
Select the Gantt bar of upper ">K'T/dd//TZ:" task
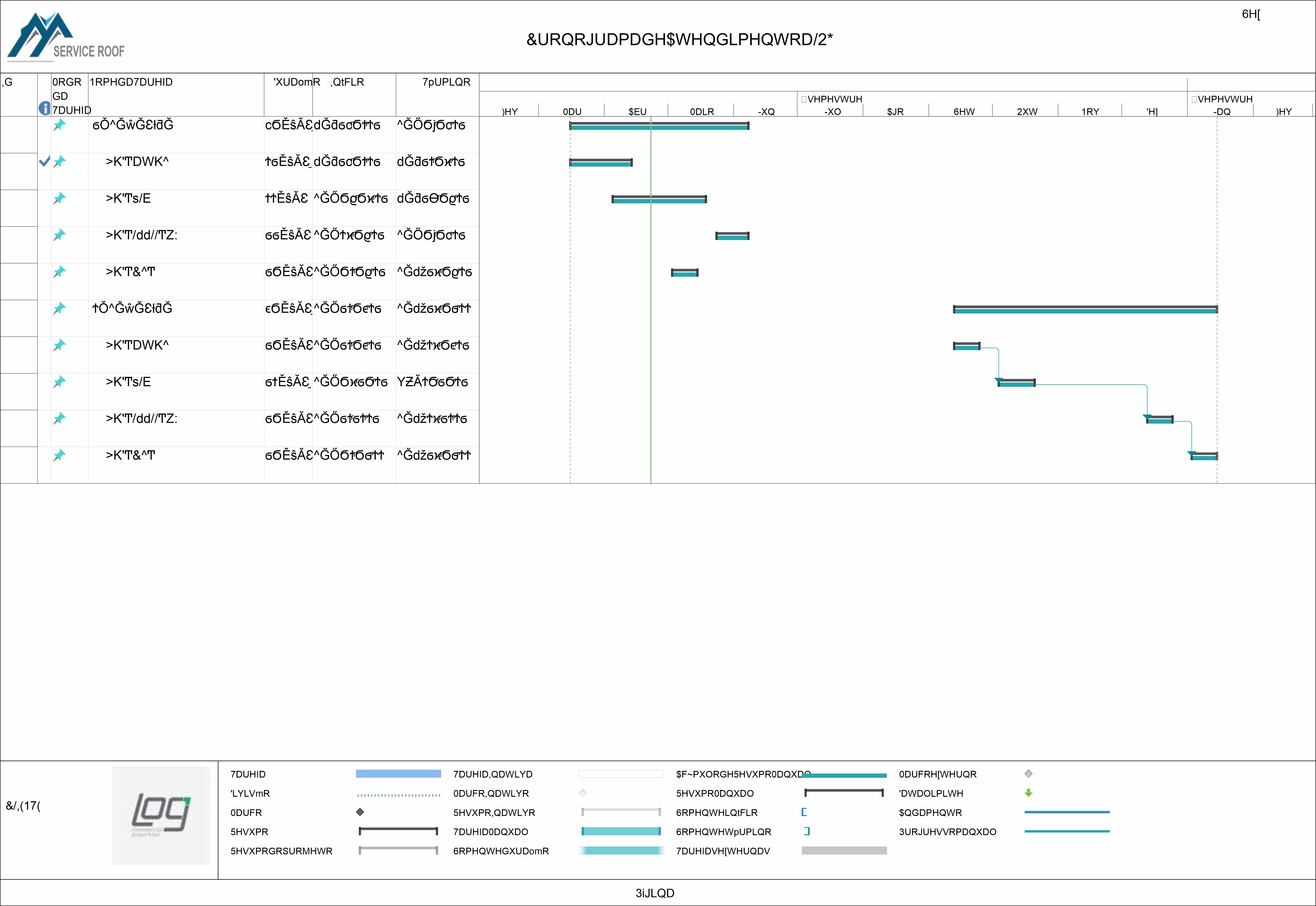pos(733,236)
